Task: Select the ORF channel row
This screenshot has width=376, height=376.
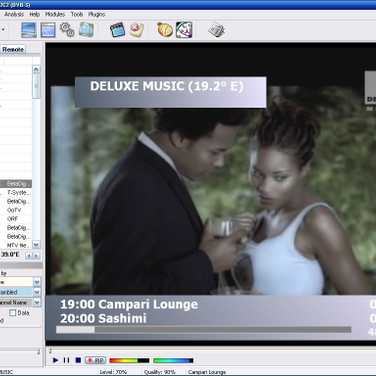Action: pos(16,219)
